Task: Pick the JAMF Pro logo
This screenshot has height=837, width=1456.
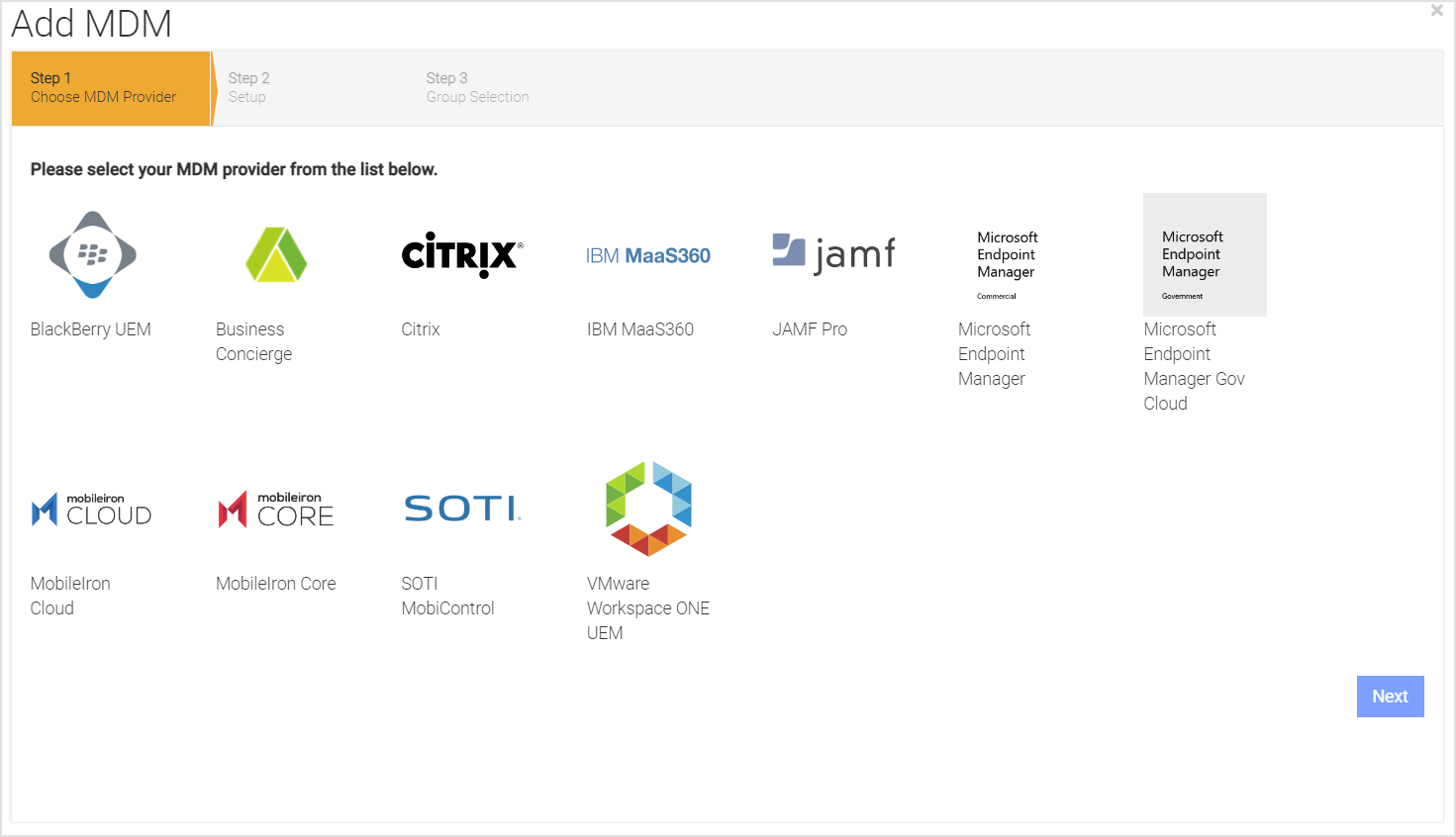Action: pyautogui.click(x=833, y=254)
